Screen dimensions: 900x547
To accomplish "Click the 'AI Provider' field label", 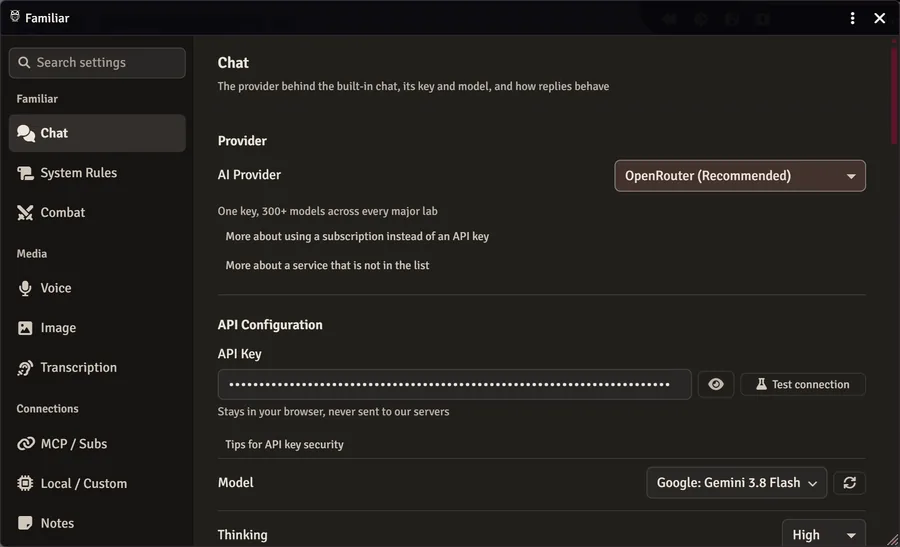I will [x=249, y=175].
